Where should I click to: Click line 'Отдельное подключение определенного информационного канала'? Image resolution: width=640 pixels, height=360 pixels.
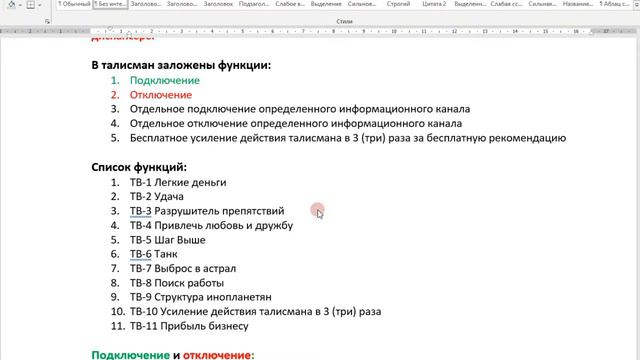tap(300, 109)
